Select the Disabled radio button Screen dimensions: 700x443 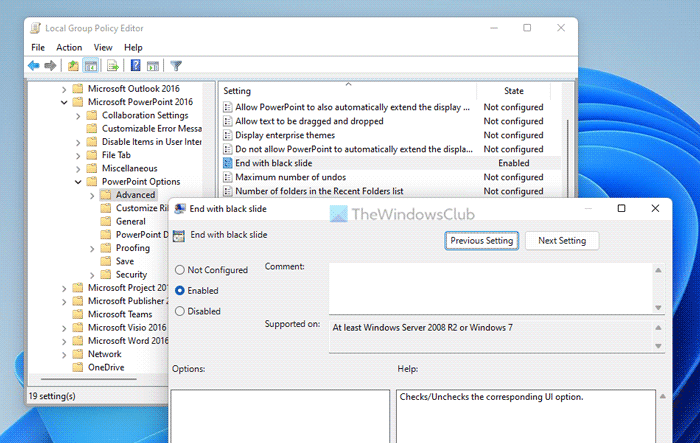179,311
